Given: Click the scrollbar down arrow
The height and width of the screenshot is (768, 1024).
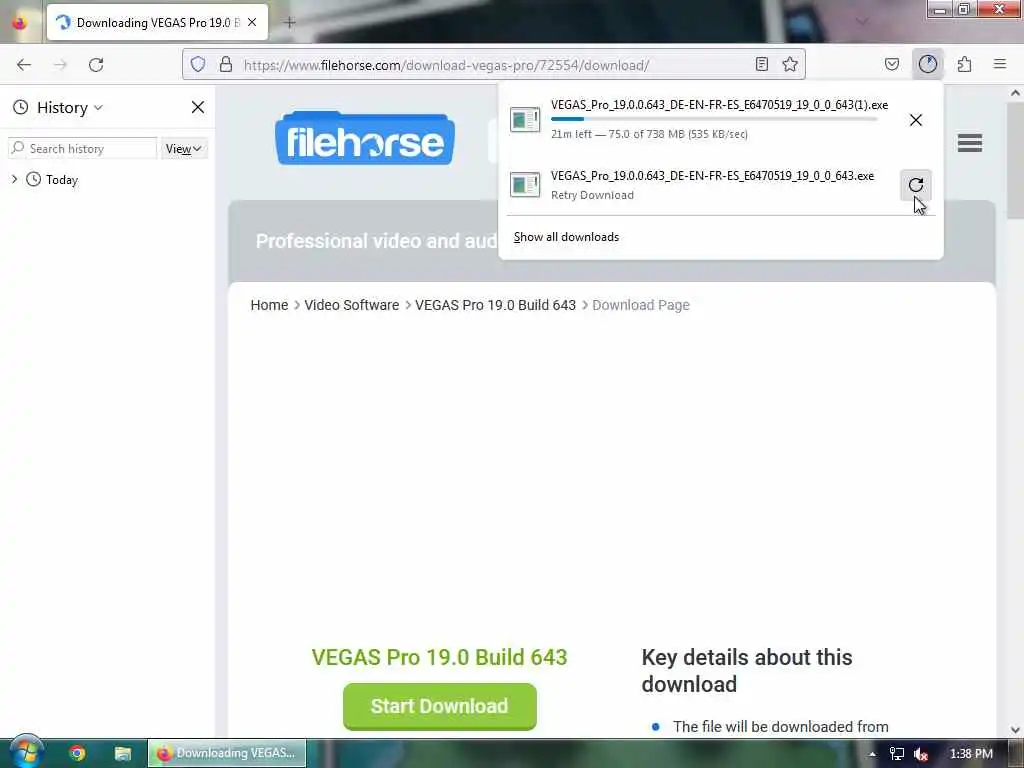Looking at the screenshot, I should (x=1015, y=729).
